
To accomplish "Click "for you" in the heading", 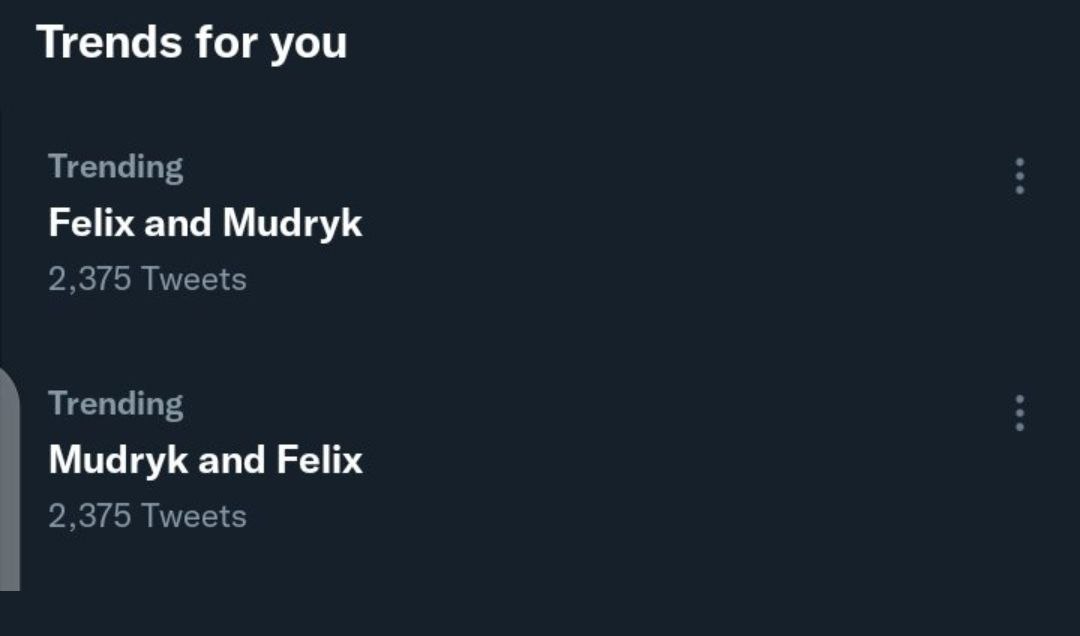I will (271, 43).
